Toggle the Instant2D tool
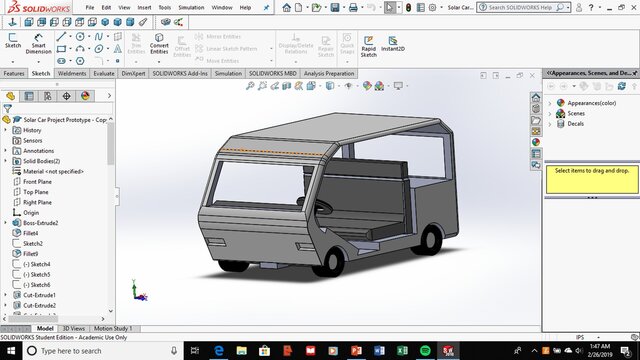This screenshot has height=360, width=640. [x=393, y=44]
